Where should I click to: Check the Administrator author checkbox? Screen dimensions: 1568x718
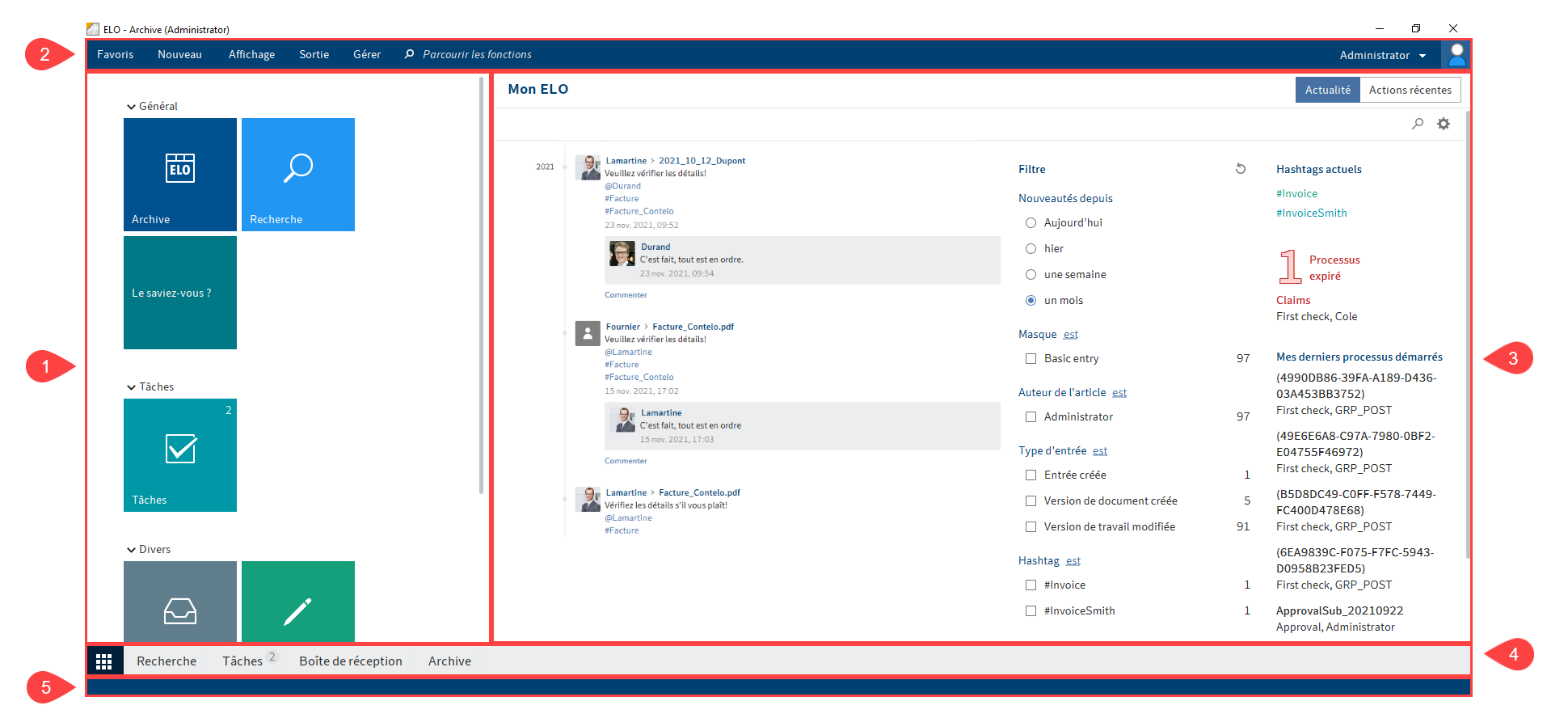[1031, 416]
